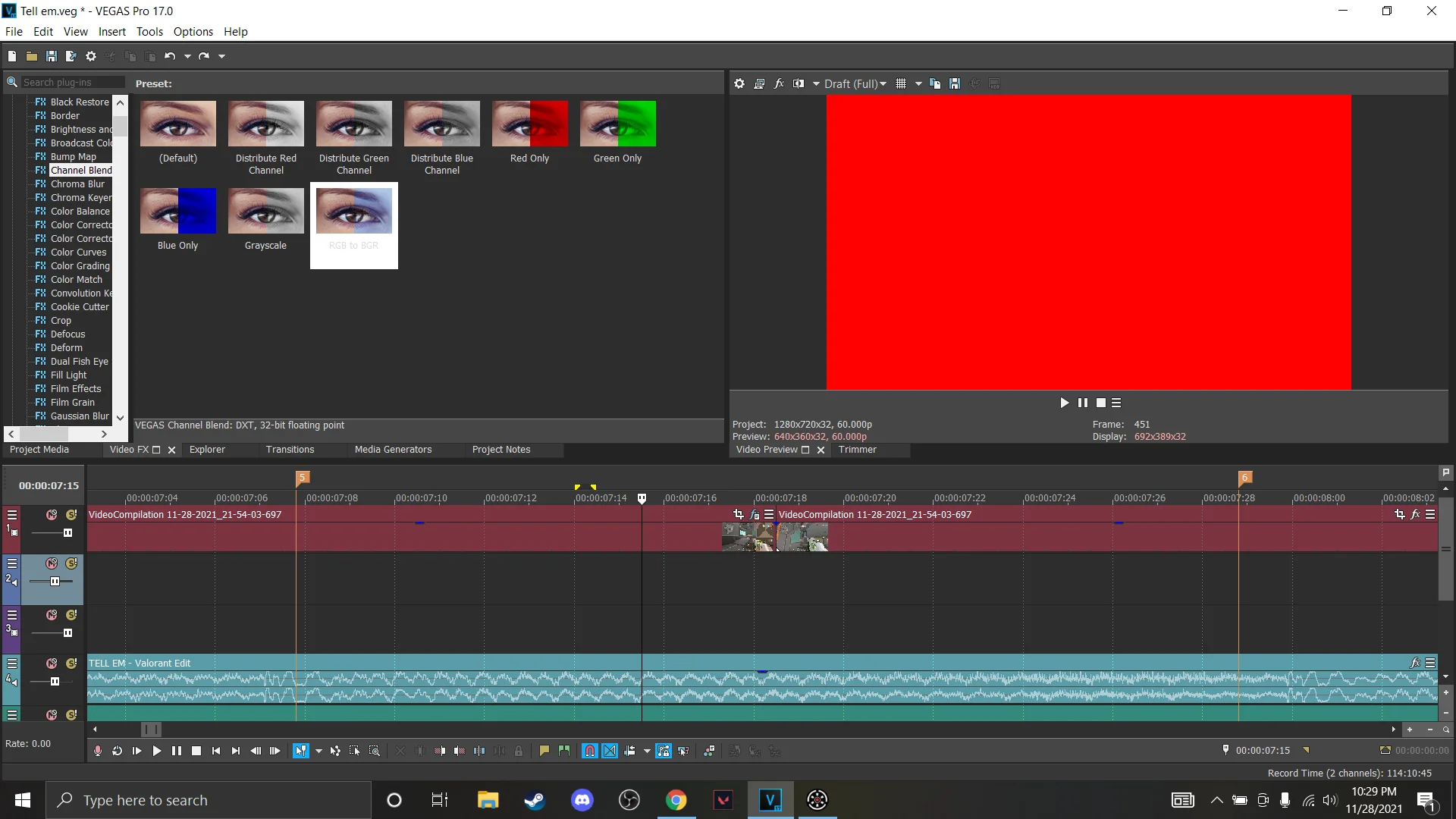Copy the preview frame snapshot to clipboard
This screenshot has width=1456, height=819.
click(935, 83)
